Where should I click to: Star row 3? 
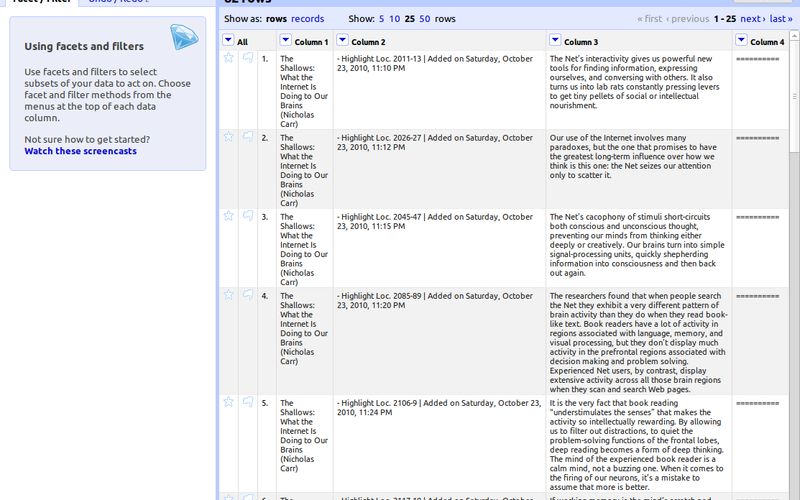[229, 216]
